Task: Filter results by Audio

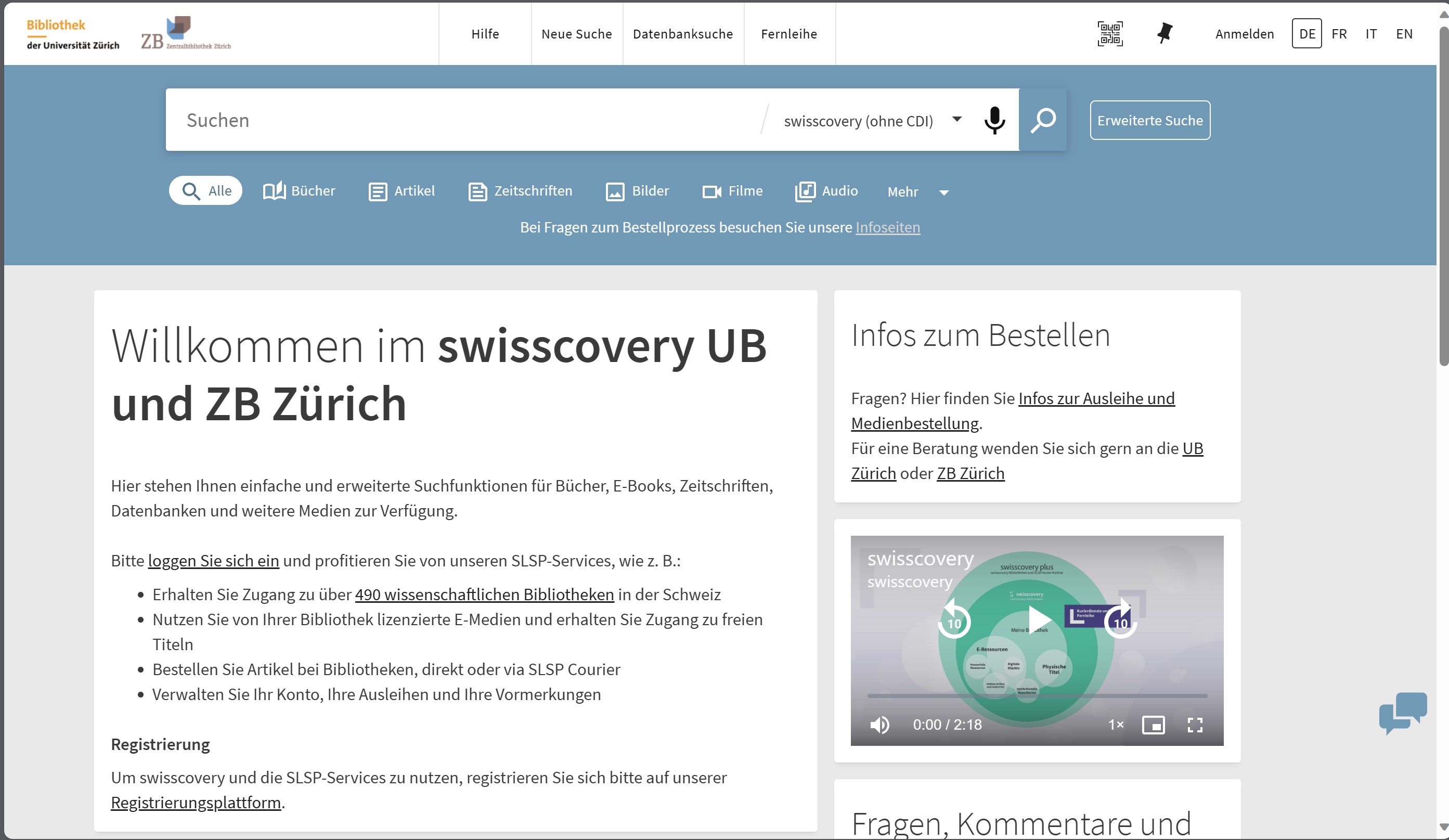Action: (826, 190)
